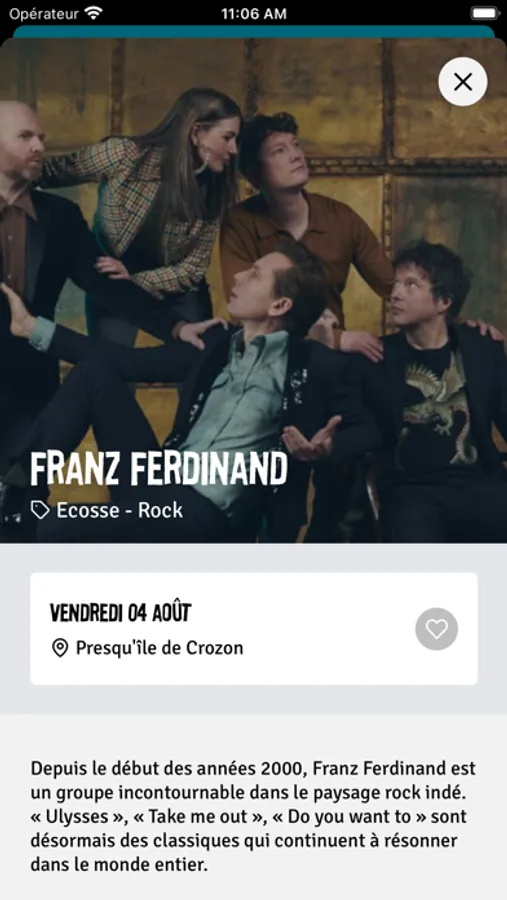Screen dimensions: 507x900
Task: Tap the VENDREDI 04 AOÛT date heading
Action: (121, 613)
